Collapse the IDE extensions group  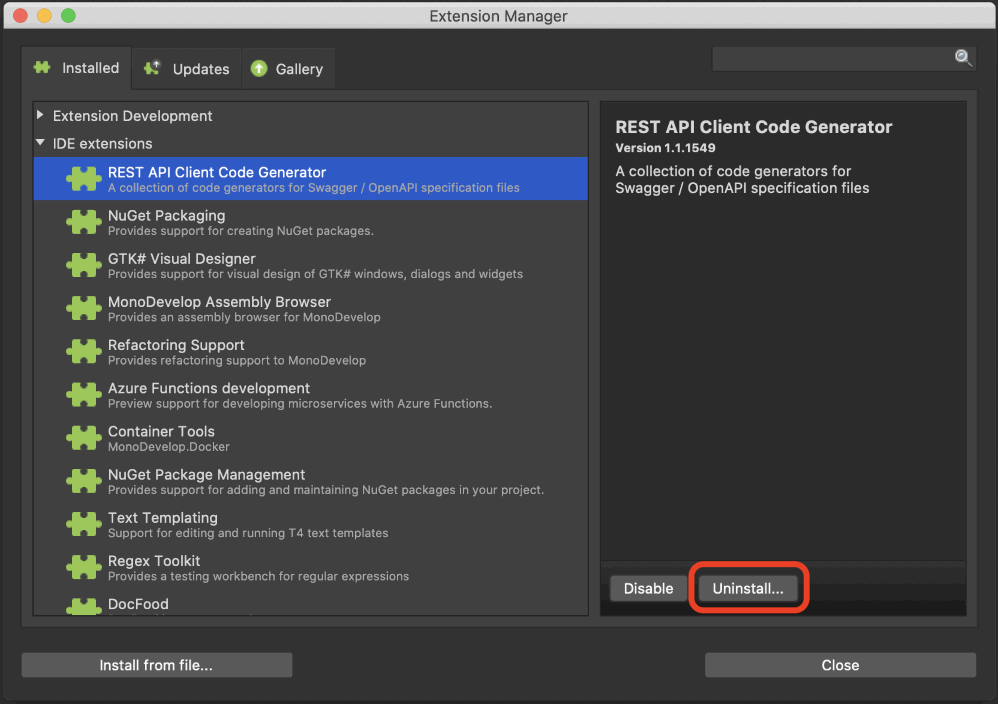[x=40, y=143]
